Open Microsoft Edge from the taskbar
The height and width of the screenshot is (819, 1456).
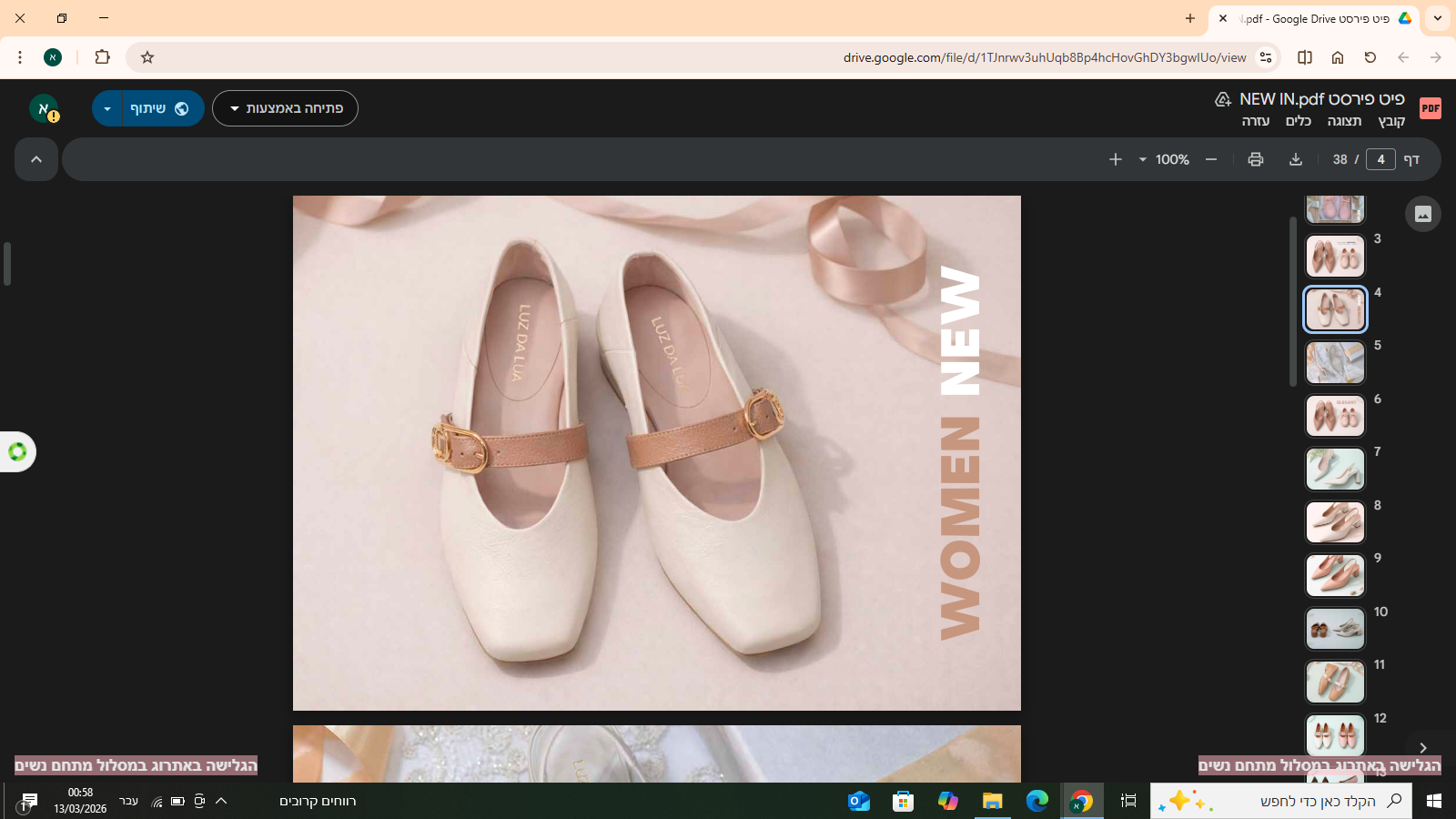(x=1037, y=801)
